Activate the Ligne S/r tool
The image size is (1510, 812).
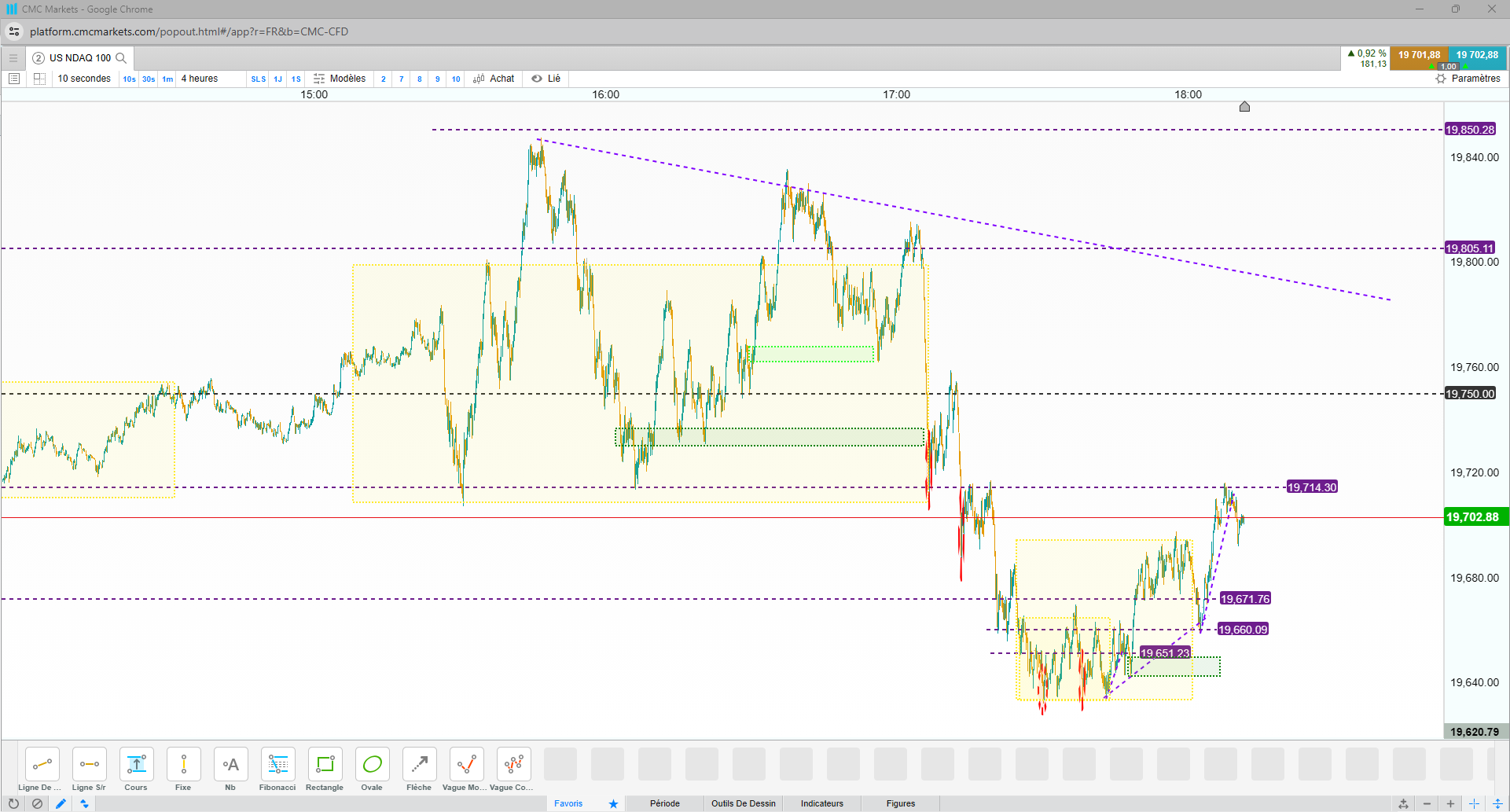coord(89,769)
